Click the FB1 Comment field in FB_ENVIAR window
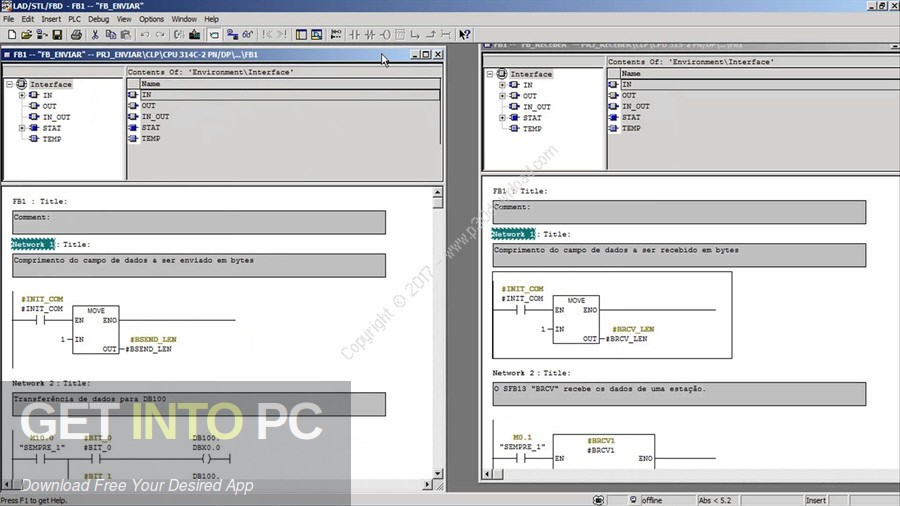The width and height of the screenshot is (900, 506). [199, 223]
